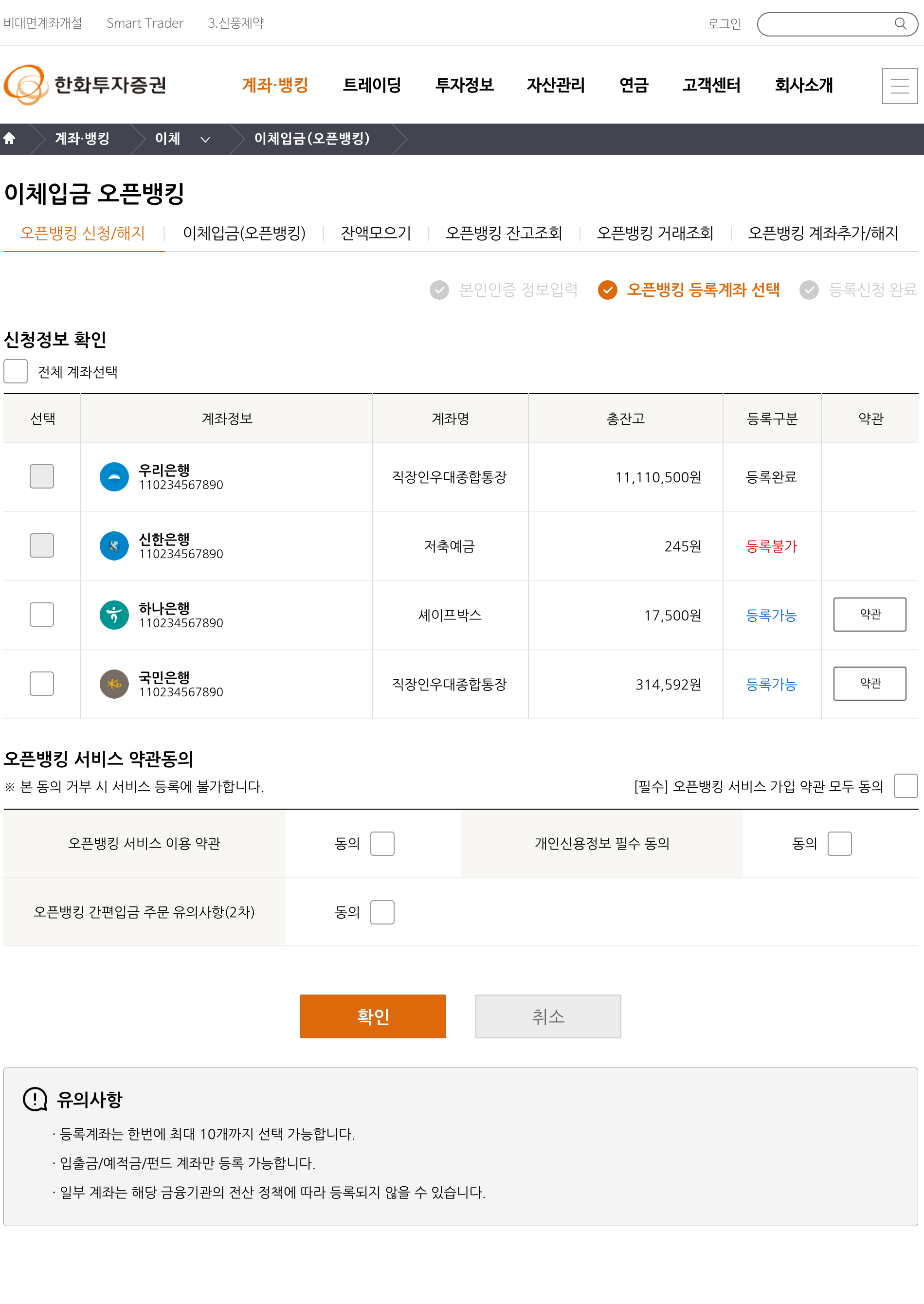Agree to 오픈뱅킹 간편입금 주문 유의사항(2차)
This screenshot has width=924, height=1304.
[x=382, y=913]
